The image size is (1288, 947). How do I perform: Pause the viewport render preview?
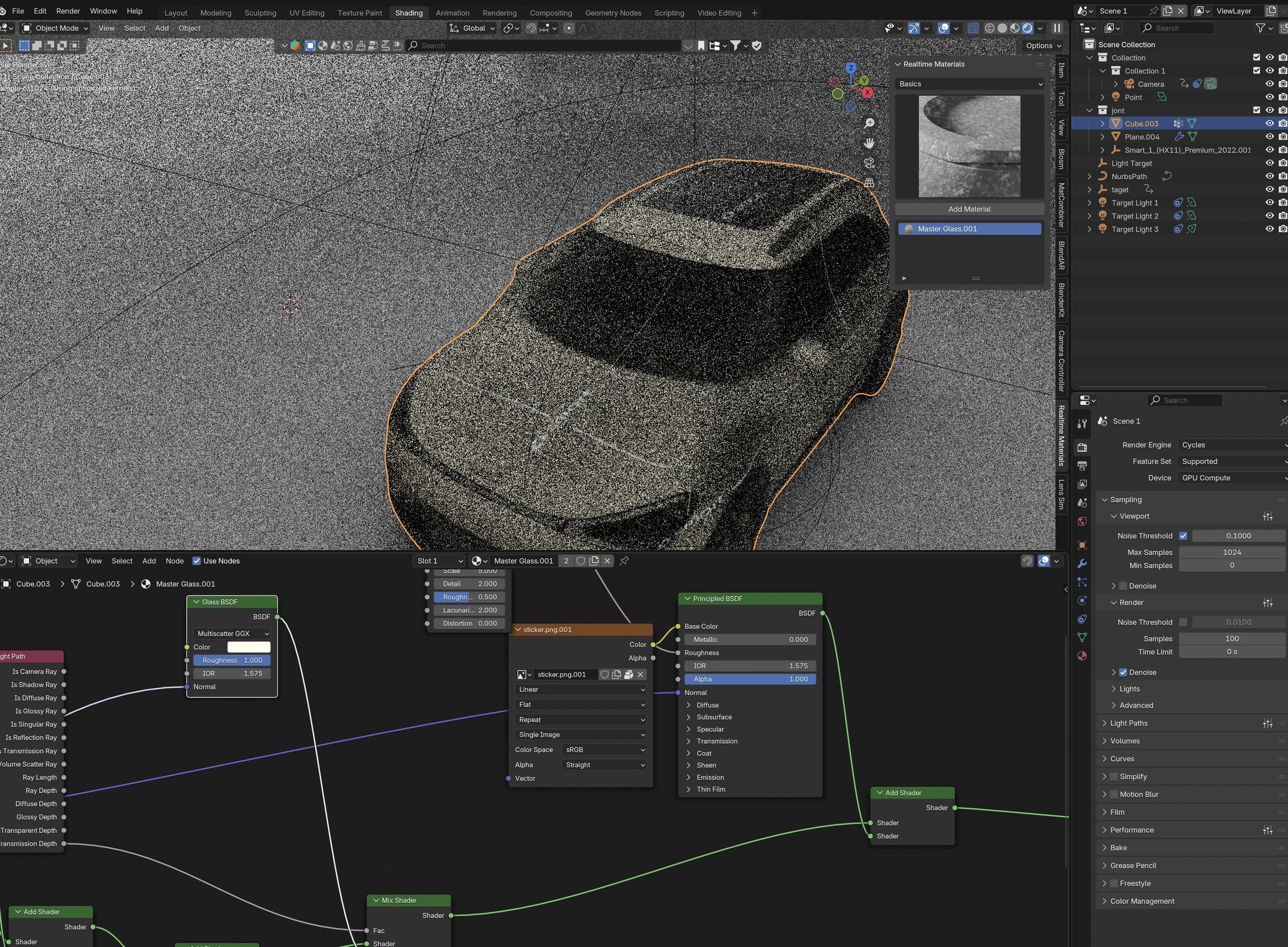(1057, 28)
